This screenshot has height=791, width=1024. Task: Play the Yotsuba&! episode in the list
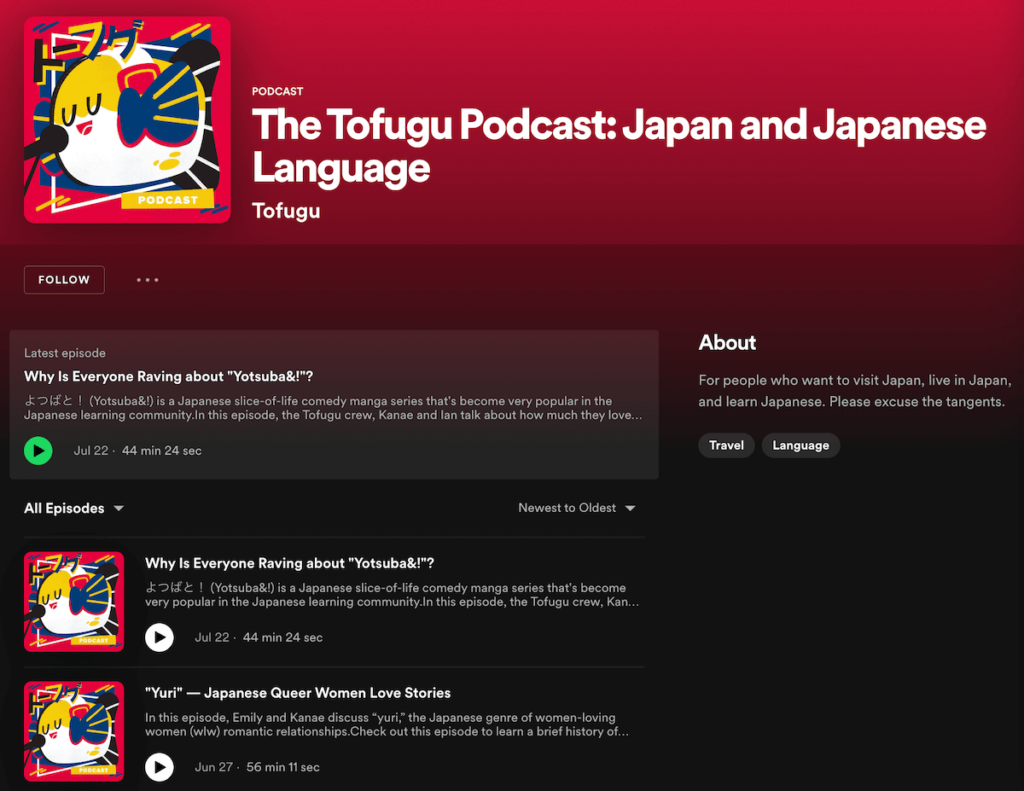[159, 638]
